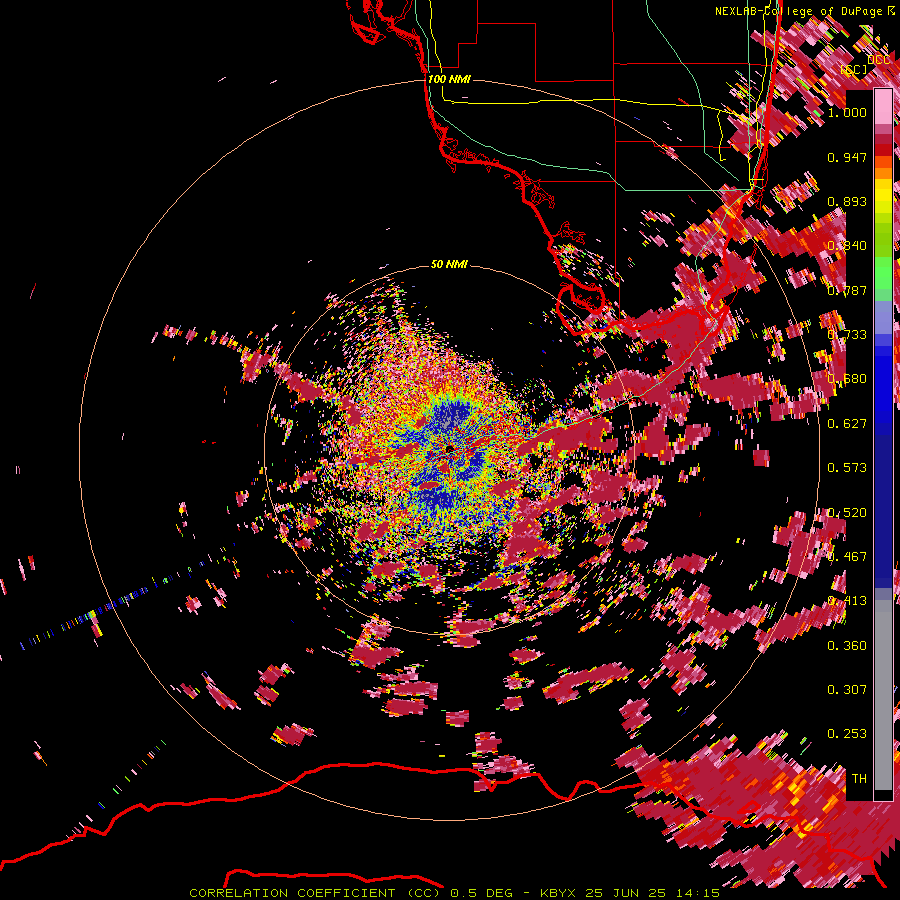Select the 0.307 scale value
Screen dimensions: 900x900
(x=847, y=690)
